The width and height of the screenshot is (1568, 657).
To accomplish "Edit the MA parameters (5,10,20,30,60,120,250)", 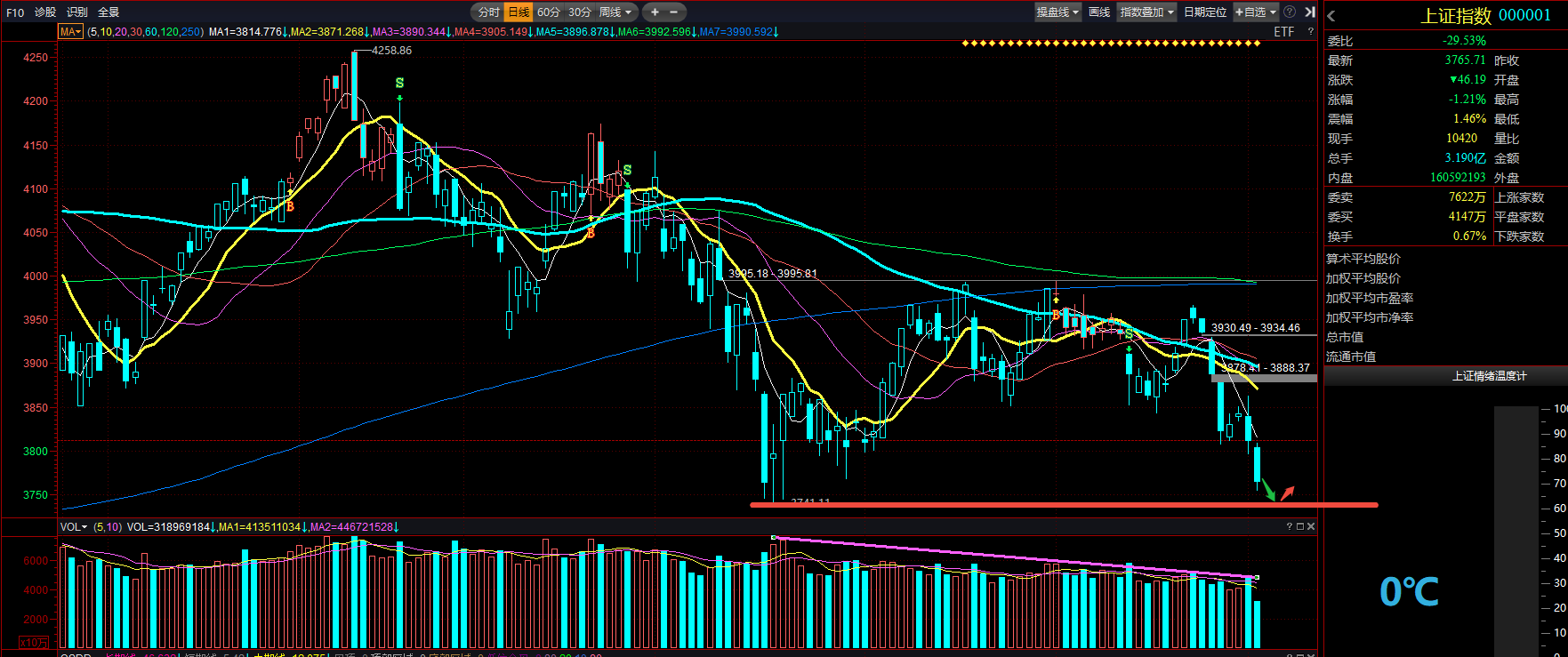I will (x=145, y=32).
